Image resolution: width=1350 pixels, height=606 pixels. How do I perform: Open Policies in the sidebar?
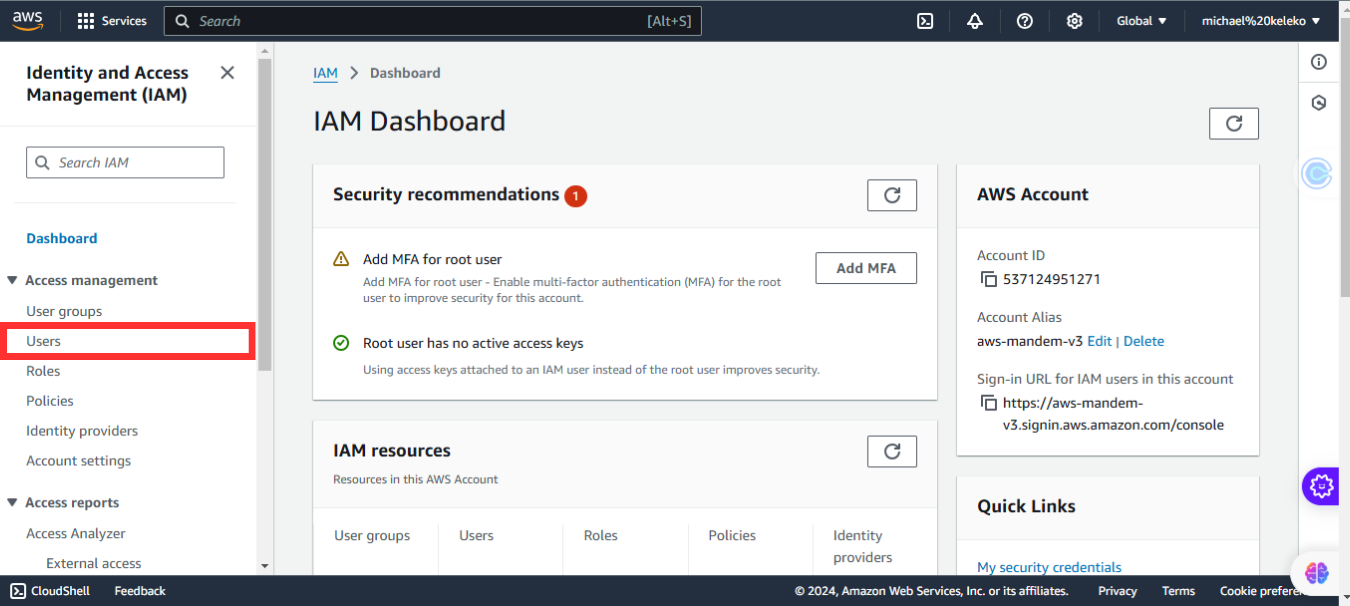coord(50,401)
